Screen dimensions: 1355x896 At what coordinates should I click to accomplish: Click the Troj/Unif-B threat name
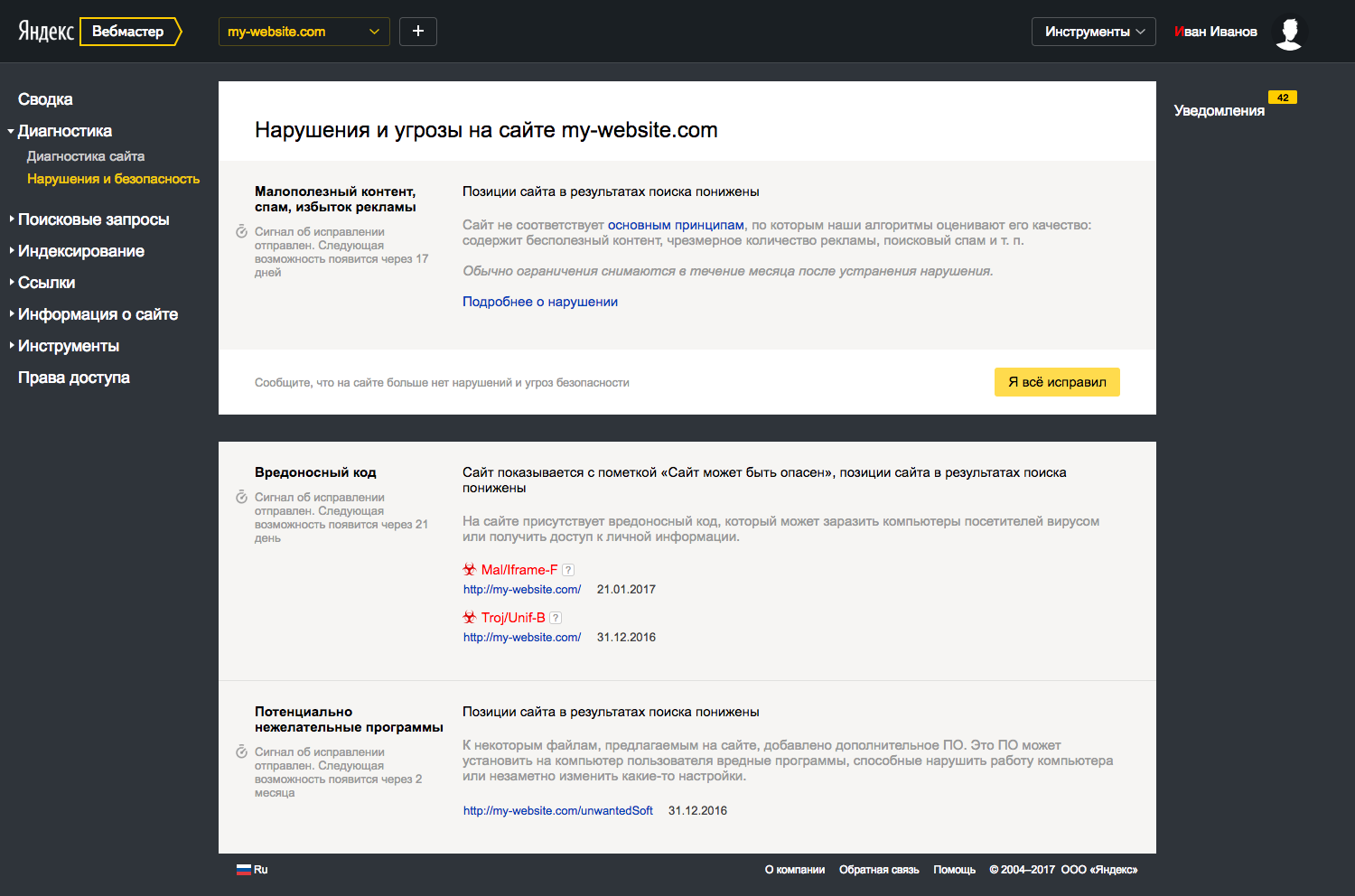513,618
